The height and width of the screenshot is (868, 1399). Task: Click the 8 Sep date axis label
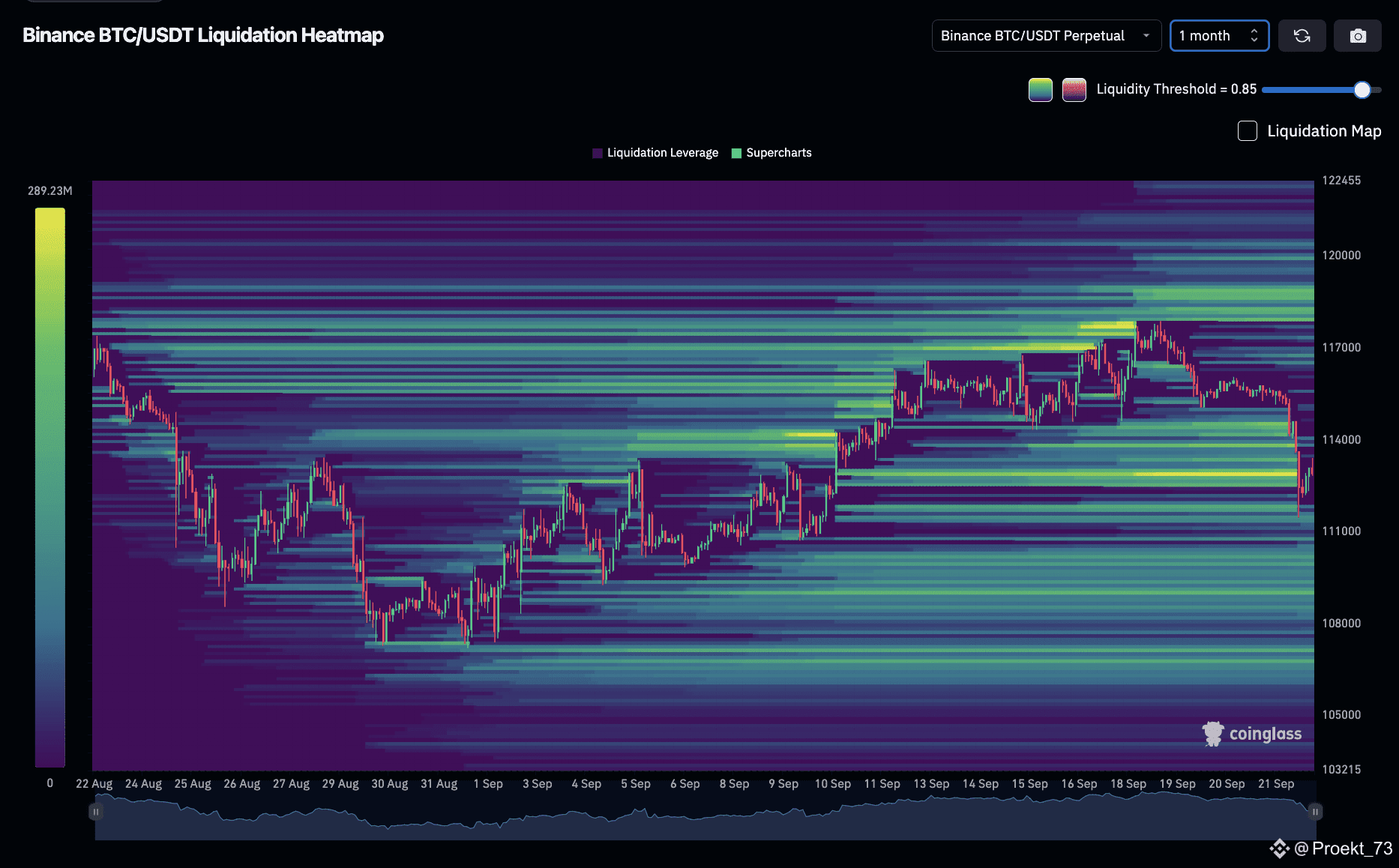point(734,784)
